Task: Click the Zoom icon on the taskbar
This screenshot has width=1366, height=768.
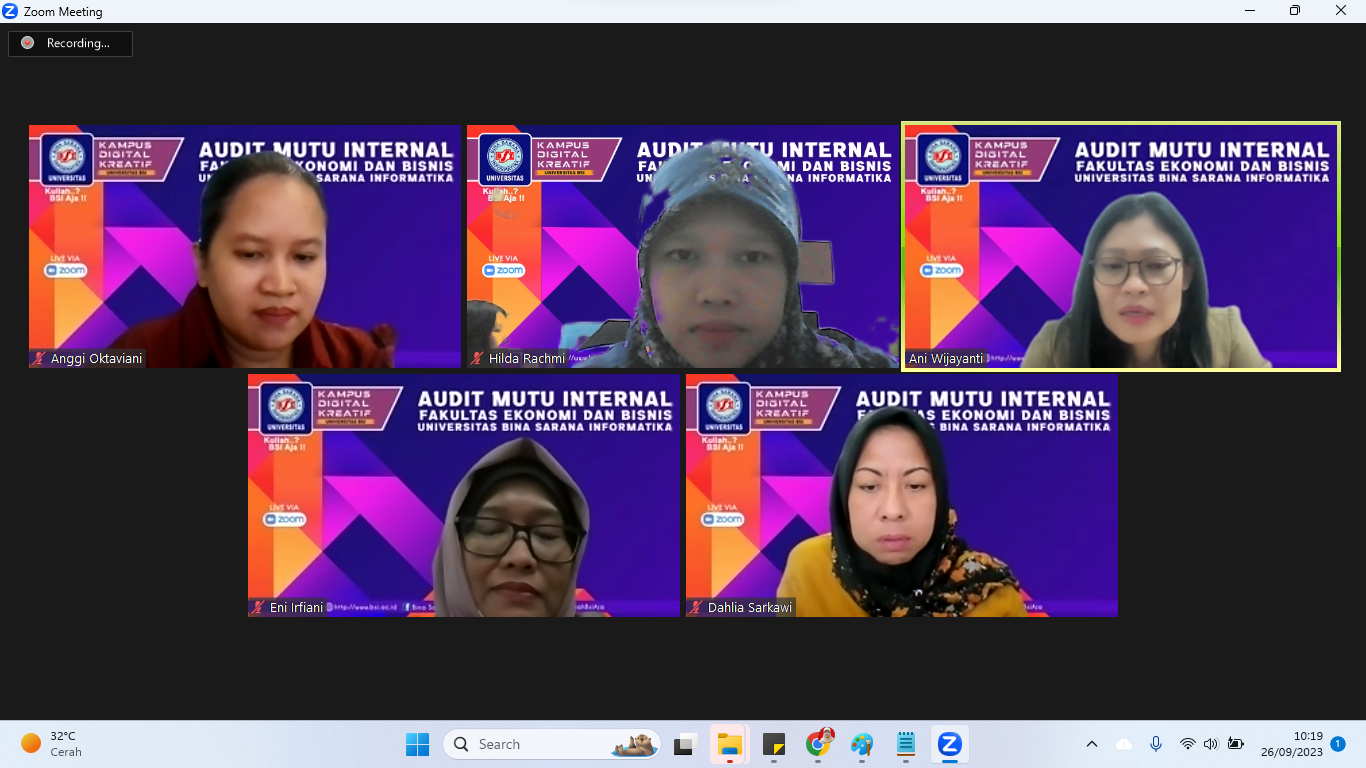Action: click(x=949, y=744)
